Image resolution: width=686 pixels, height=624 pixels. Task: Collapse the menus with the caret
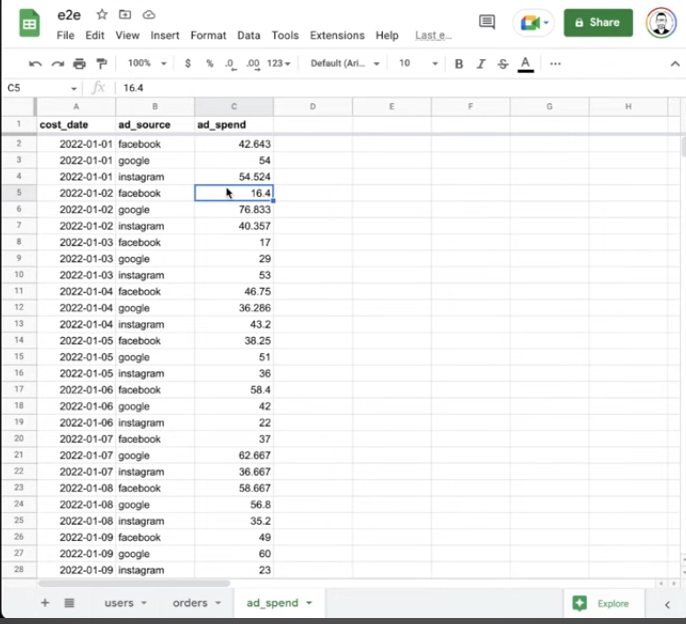point(675,64)
